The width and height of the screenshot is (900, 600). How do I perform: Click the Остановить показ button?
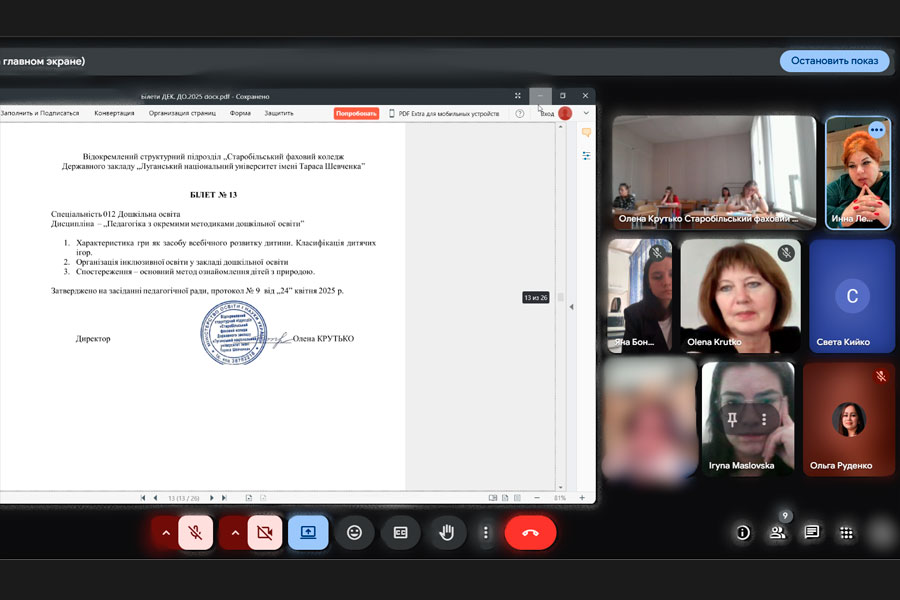click(x=835, y=61)
